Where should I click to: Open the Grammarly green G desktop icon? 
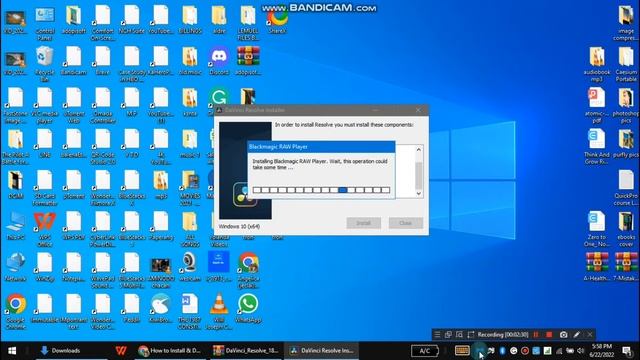pyautogui.click(x=219, y=98)
